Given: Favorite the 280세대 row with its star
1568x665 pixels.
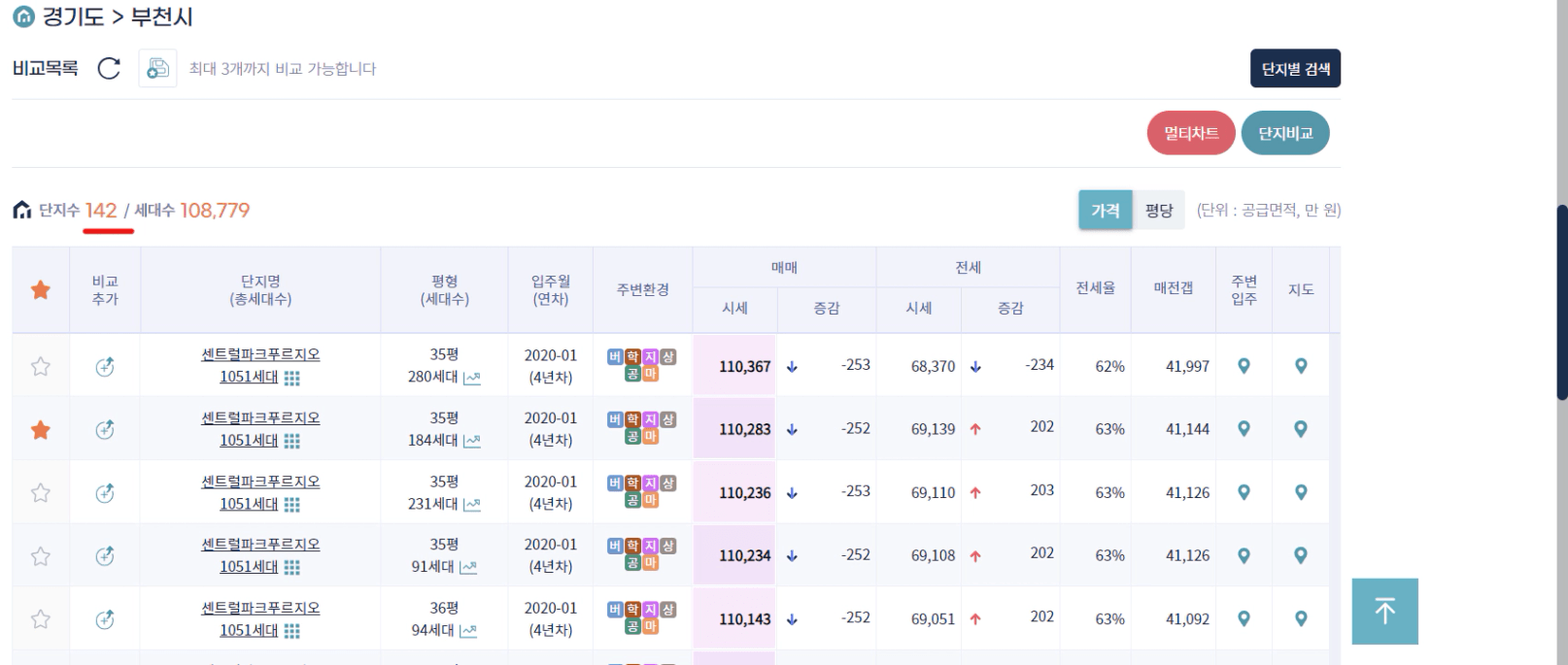Looking at the screenshot, I should click(x=41, y=366).
